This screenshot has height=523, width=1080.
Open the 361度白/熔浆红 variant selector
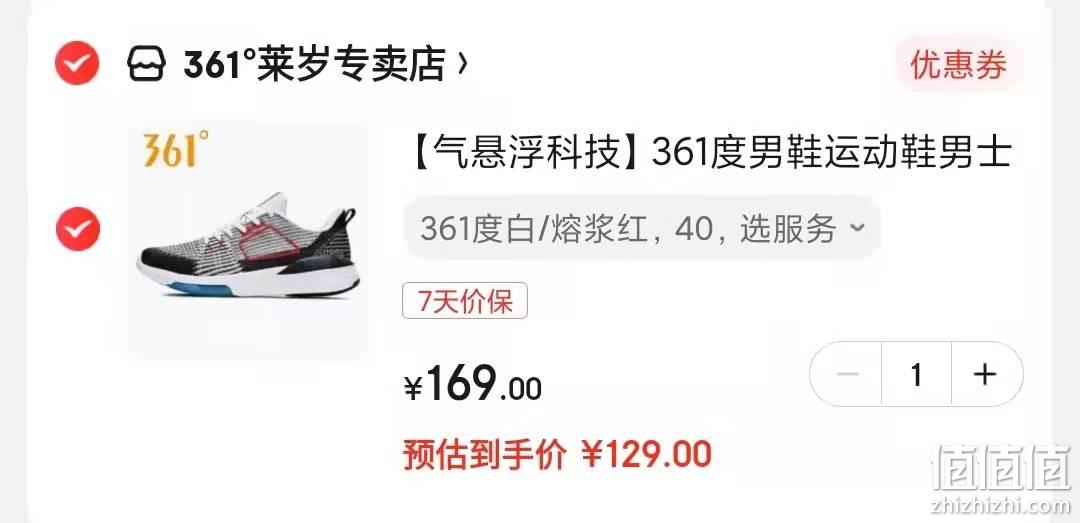(641, 228)
